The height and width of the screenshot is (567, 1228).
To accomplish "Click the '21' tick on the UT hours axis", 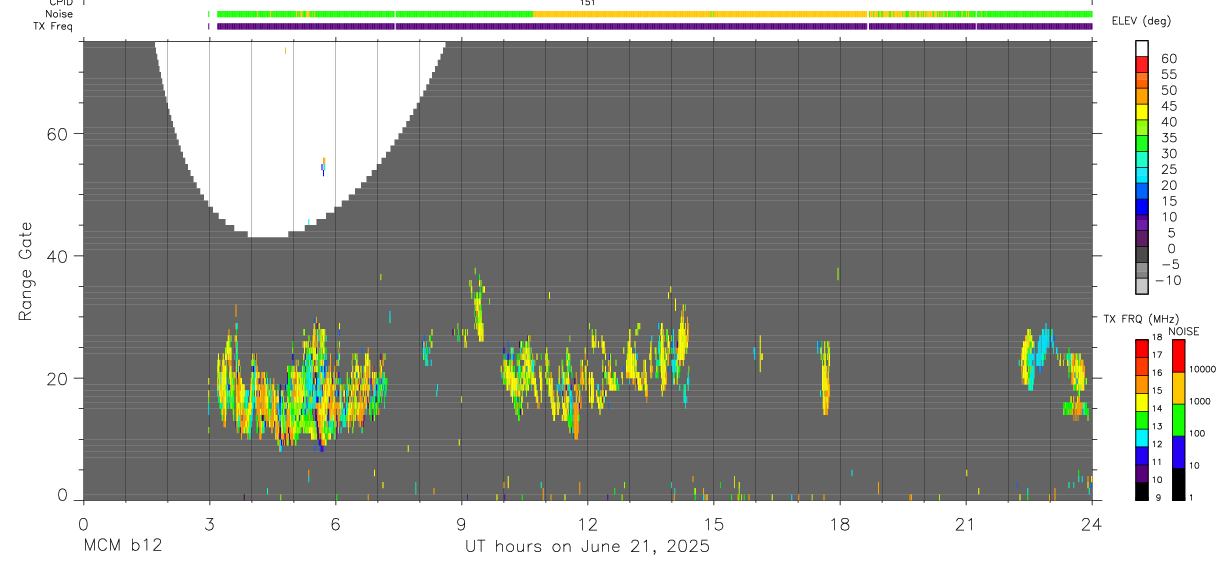I will pyautogui.click(x=966, y=524).
